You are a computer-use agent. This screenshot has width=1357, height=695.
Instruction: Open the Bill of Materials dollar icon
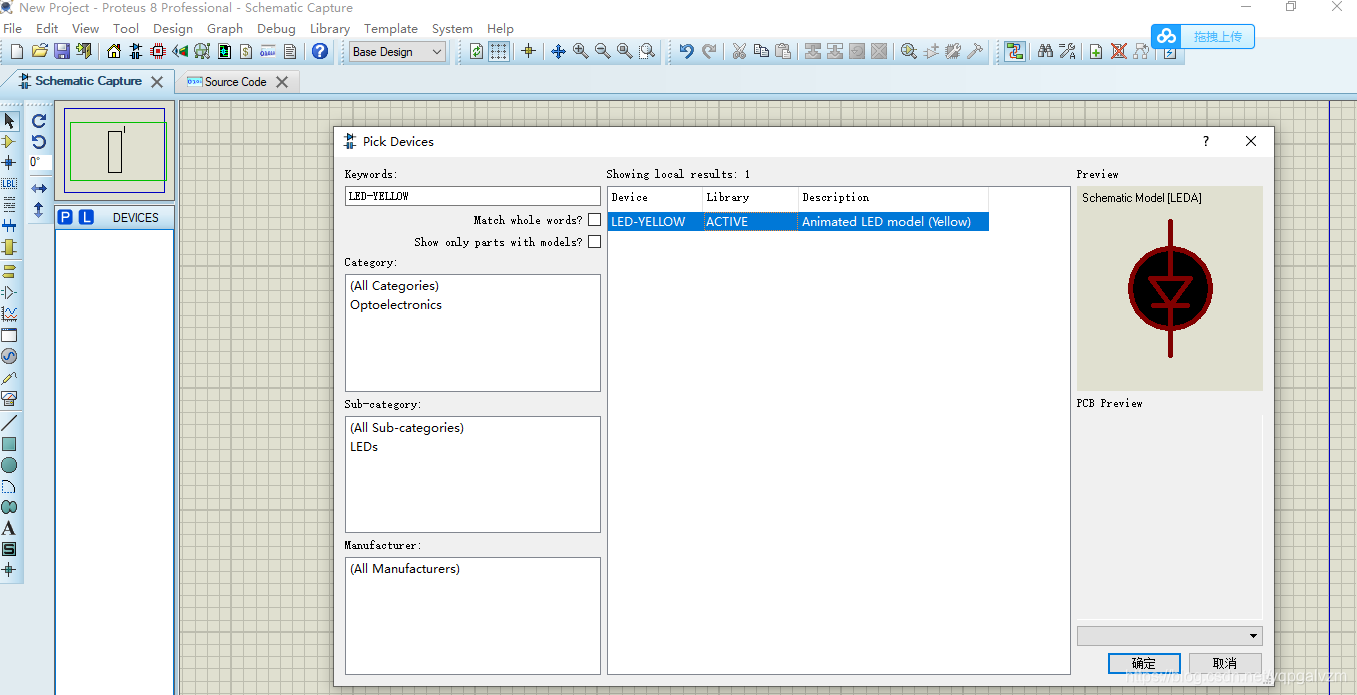pos(246,51)
